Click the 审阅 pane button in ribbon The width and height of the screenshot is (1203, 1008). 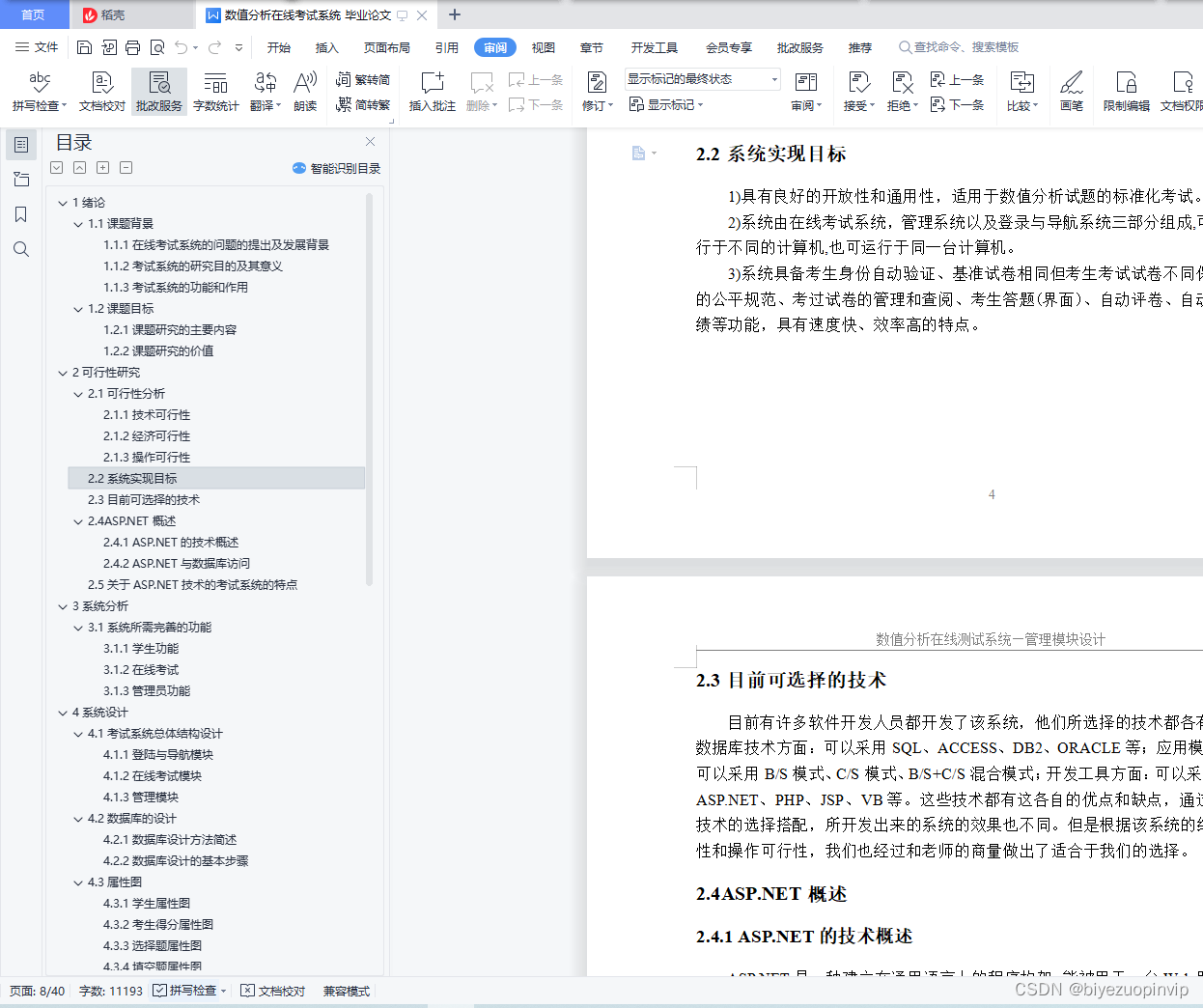coord(805,92)
